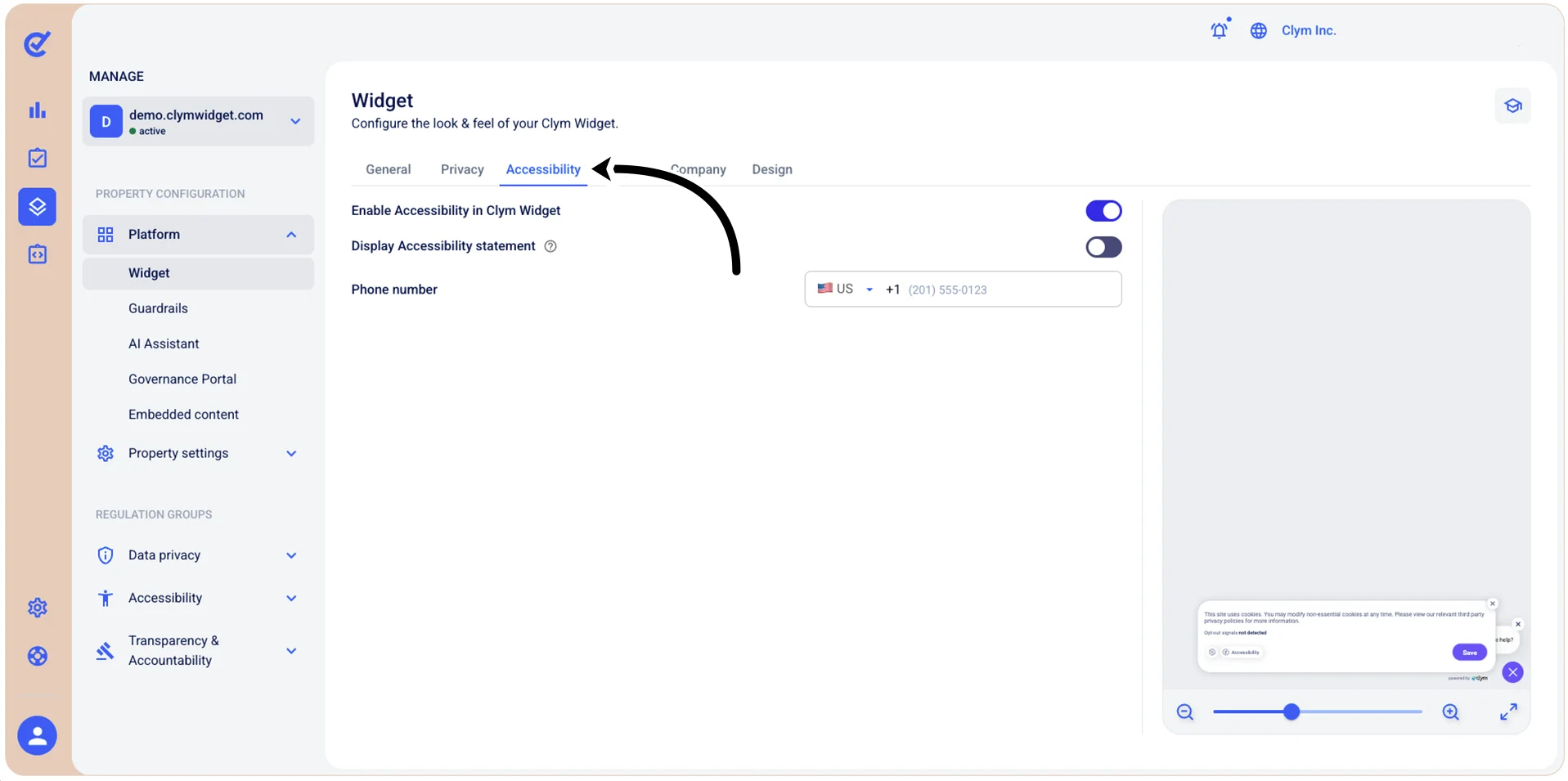Open the user profile avatar icon

pos(37,736)
